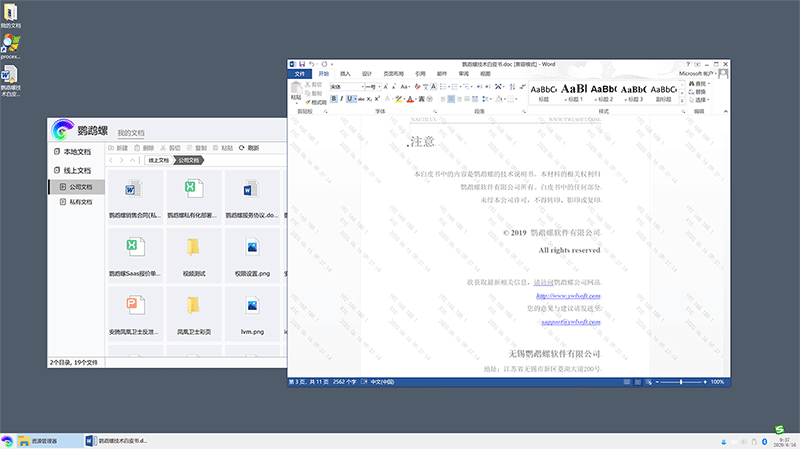Viewport: 800px width, 449px height.
Task: Select the lvm.png file thumbnail
Action: click(252, 312)
